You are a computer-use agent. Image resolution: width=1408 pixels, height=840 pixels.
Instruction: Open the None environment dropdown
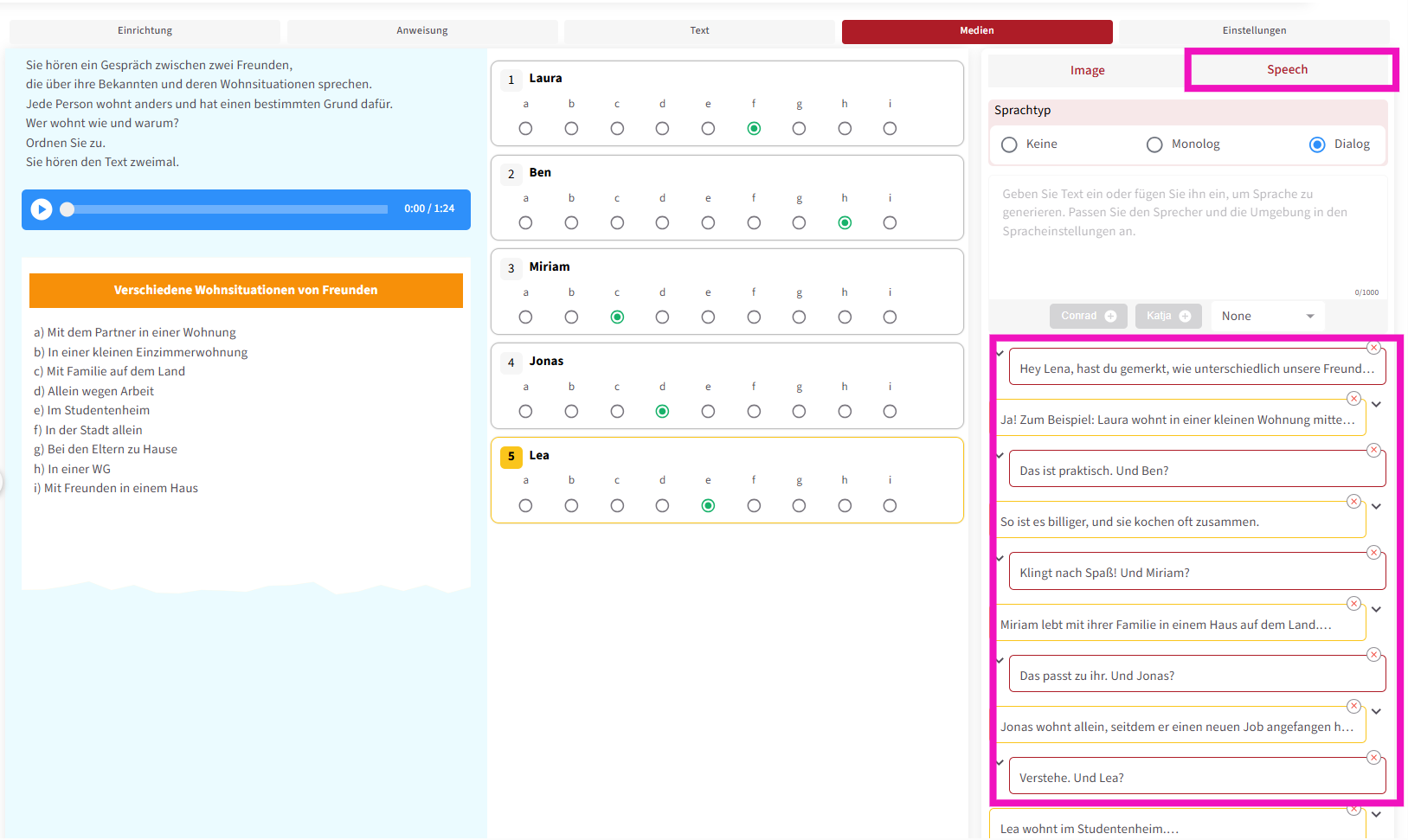[1267, 316]
